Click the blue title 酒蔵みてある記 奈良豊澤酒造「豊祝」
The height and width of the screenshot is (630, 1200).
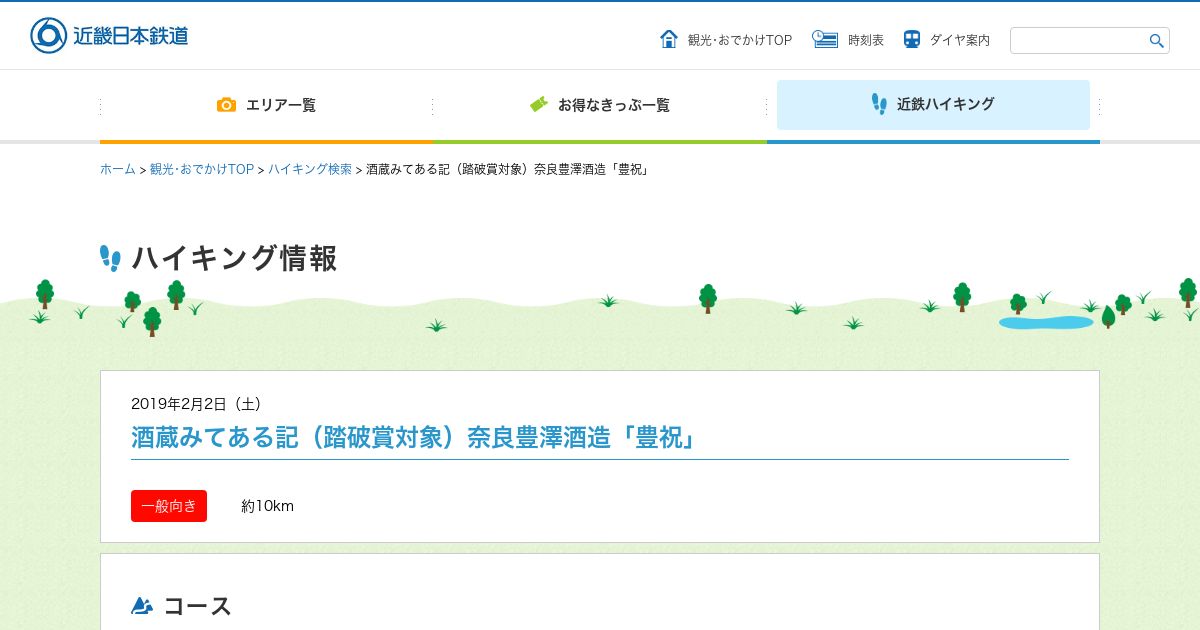(x=415, y=438)
